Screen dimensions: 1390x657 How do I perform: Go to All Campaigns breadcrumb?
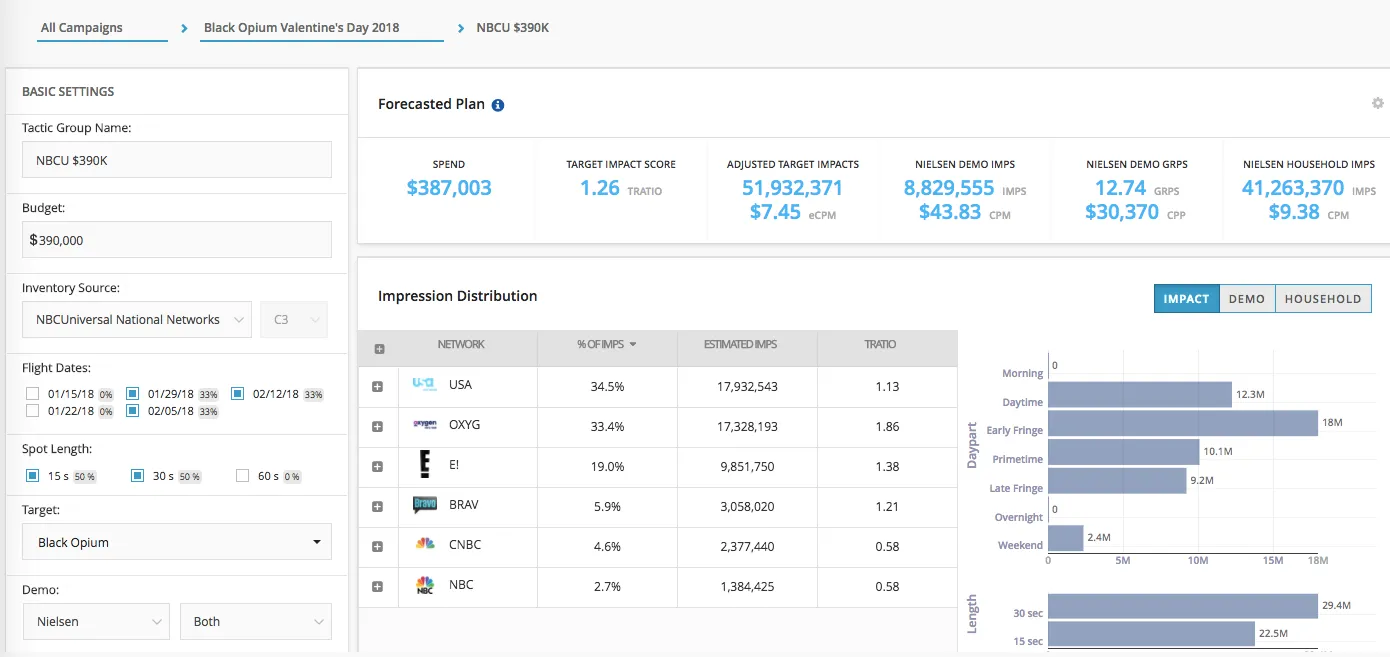[x=82, y=28]
